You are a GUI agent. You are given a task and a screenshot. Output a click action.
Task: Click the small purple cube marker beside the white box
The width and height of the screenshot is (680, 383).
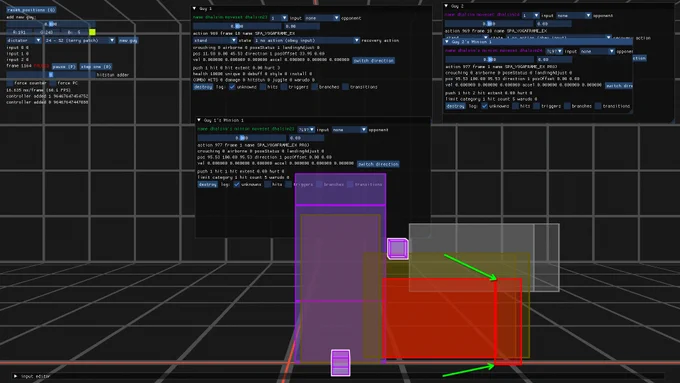(x=397, y=249)
